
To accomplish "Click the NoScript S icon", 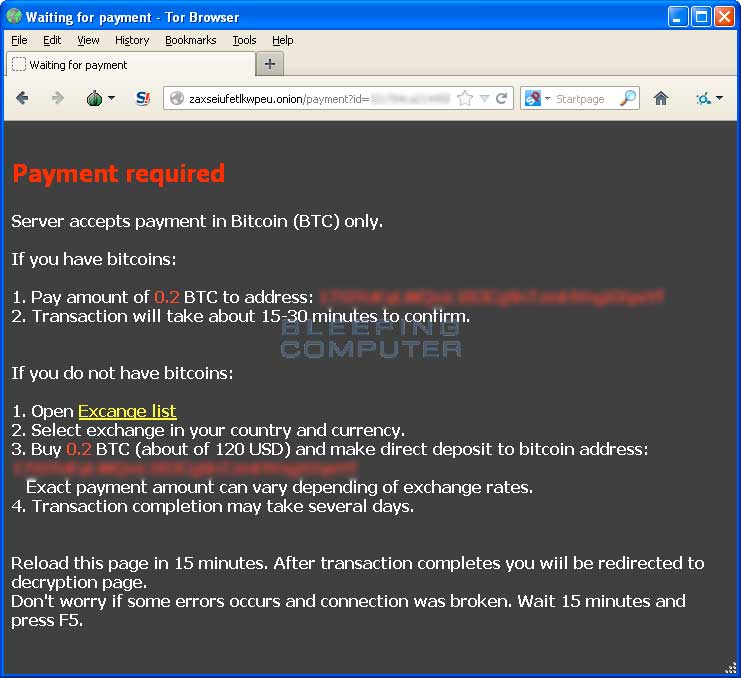I will pyautogui.click(x=142, y=98).
